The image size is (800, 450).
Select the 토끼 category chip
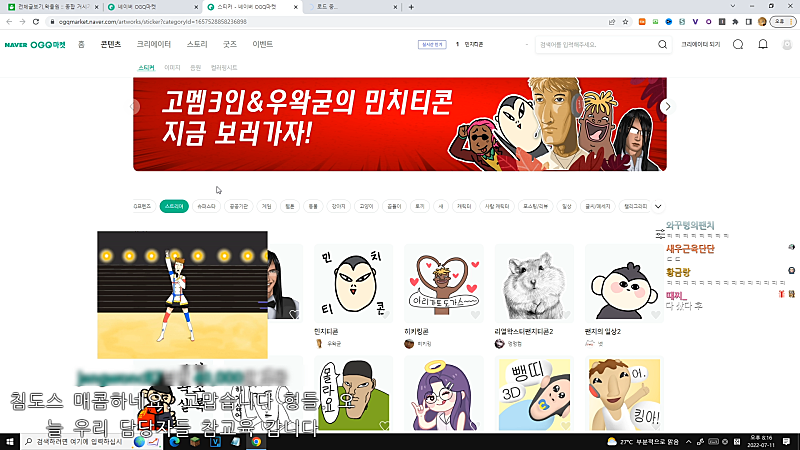[x=419, y=206]
